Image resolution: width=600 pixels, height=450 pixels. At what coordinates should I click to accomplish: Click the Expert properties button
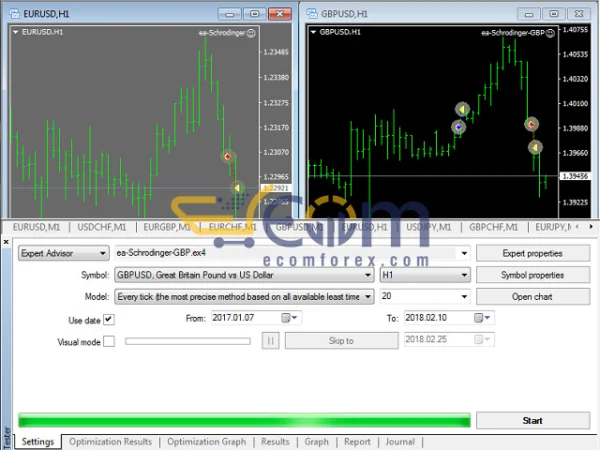click(x=533, y=253)
